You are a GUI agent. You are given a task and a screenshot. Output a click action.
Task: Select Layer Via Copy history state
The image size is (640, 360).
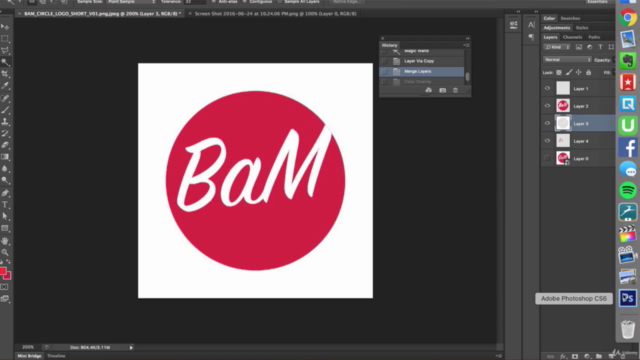click(x=422, y=61)
